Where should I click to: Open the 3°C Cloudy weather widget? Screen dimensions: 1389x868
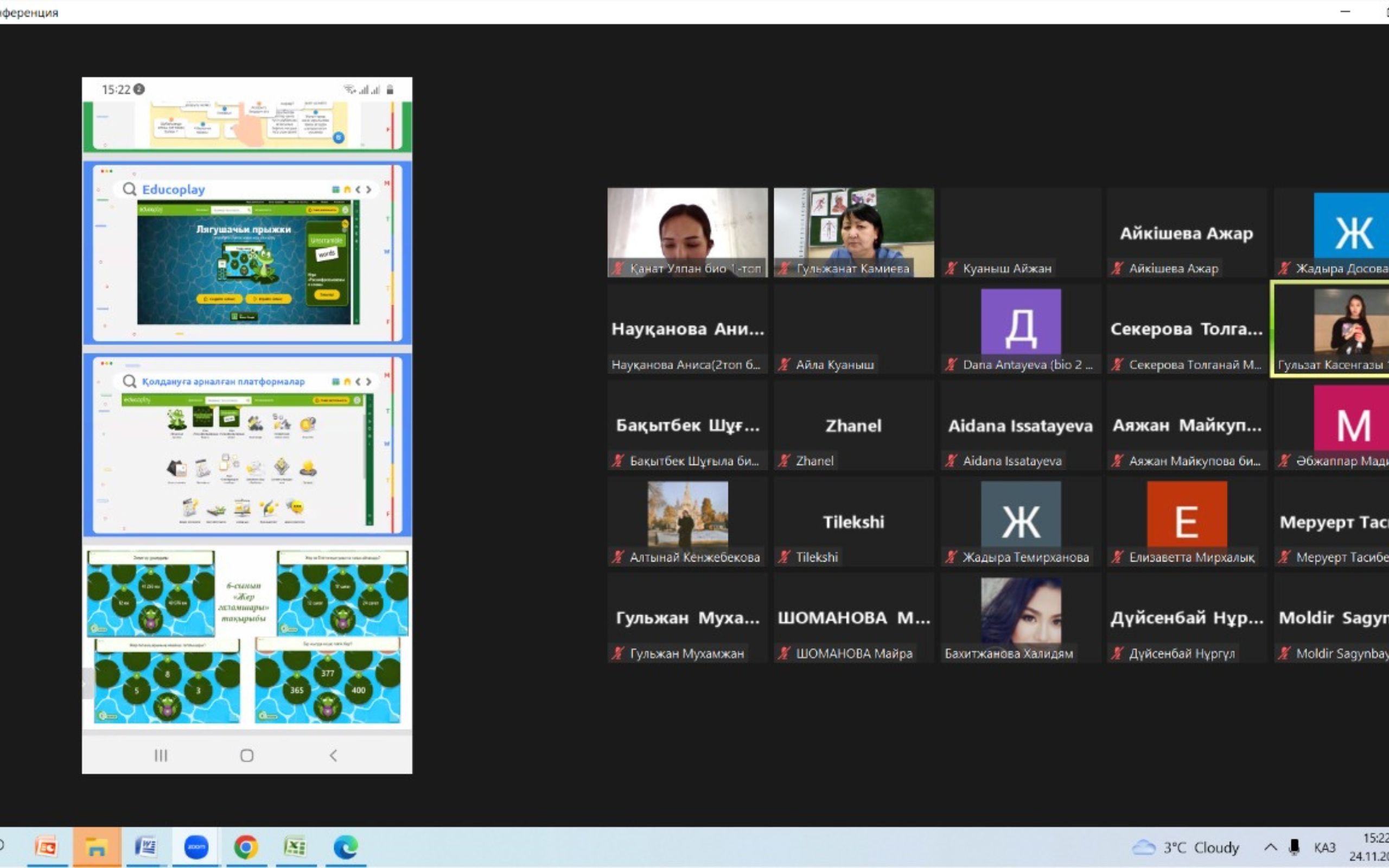click(1186, 847)
